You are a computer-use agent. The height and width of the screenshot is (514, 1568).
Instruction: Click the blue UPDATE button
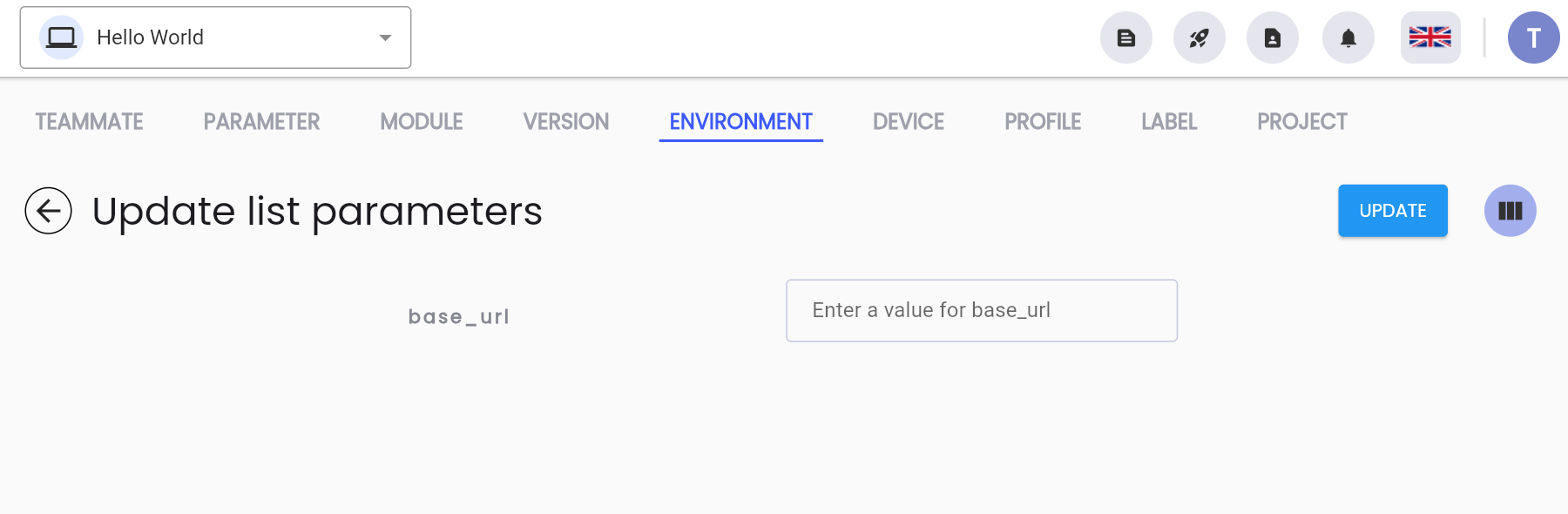pos(1393,211)
